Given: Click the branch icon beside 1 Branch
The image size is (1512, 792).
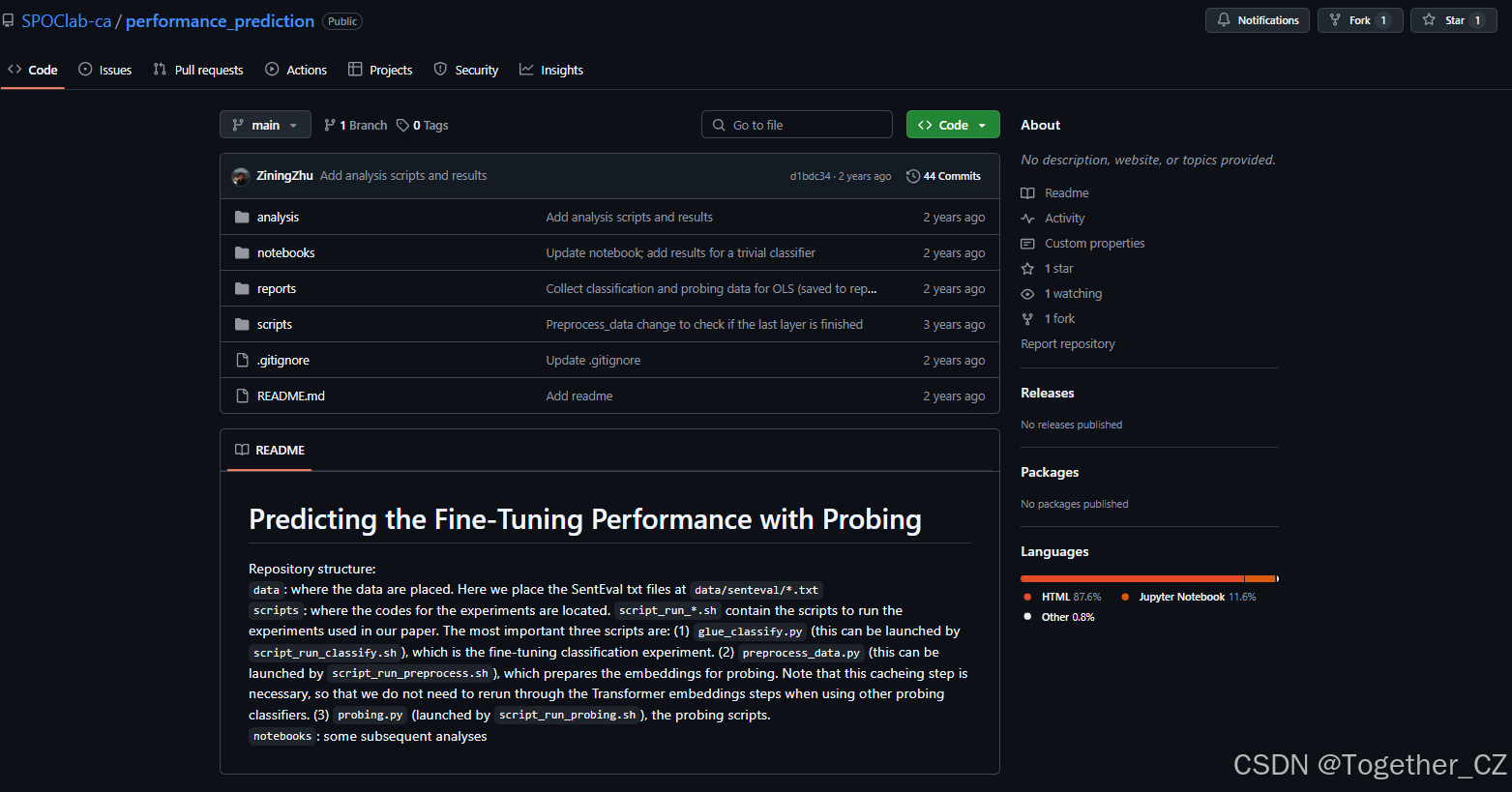Looking at the screenshot, I should coord(330,125).
